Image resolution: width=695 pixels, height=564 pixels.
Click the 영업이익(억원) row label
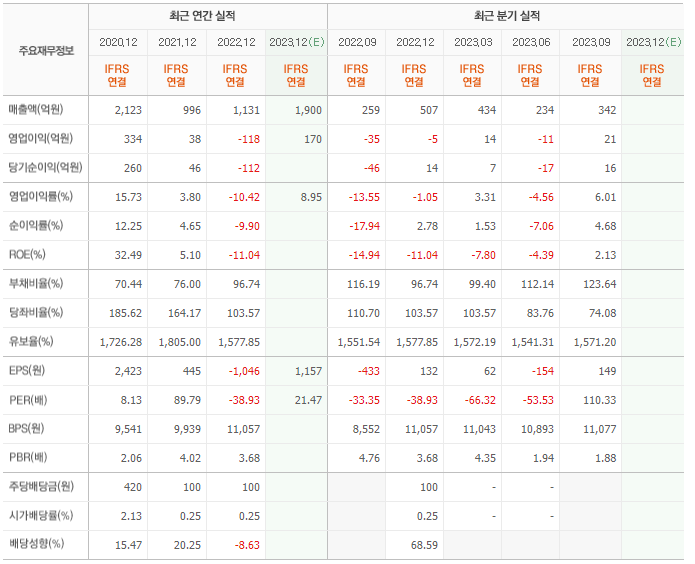click(40, 138)
